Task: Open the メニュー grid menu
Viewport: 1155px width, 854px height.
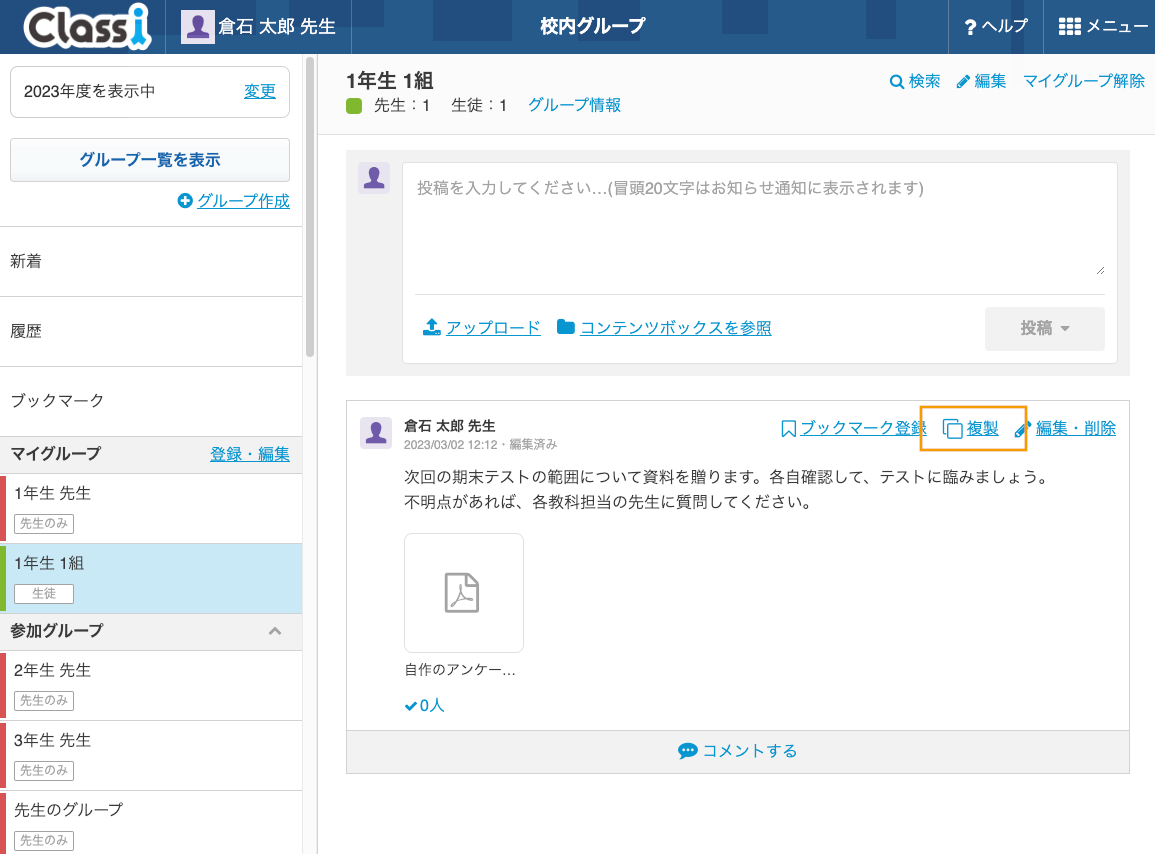Action: point(1103,27)
